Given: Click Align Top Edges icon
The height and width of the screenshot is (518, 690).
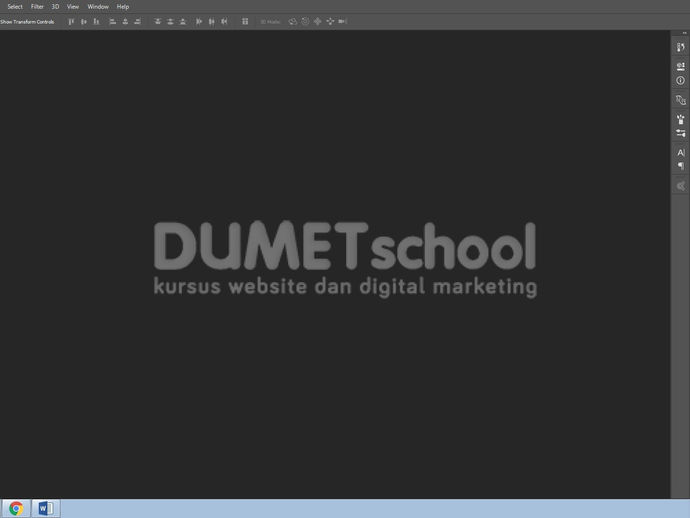Looking at the screenshot, I should [x=71, y=22].
